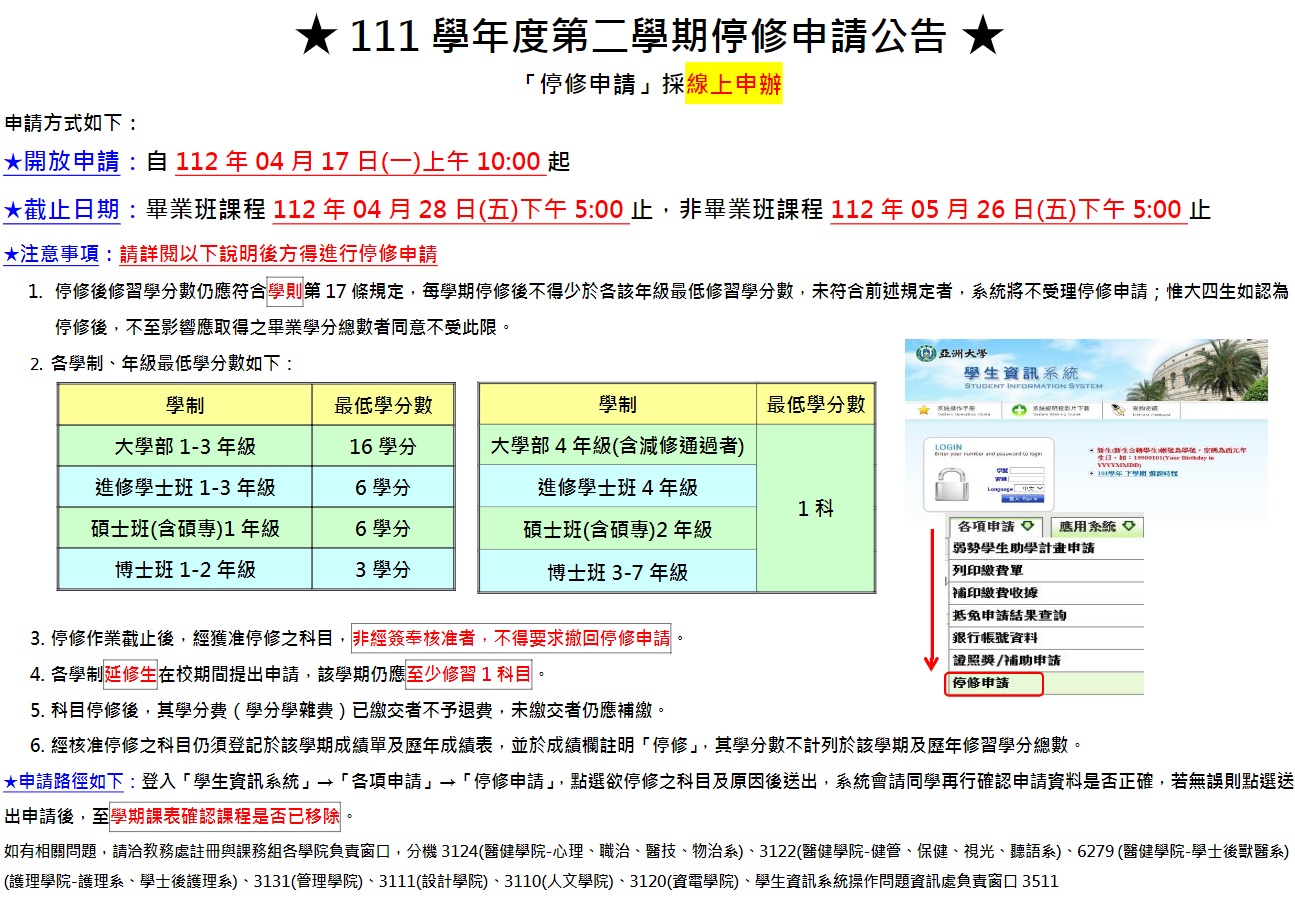Click the 進修學士班 4 年級 table cell
Viewport: 1295px width, 901px height.
click(618, 487)
